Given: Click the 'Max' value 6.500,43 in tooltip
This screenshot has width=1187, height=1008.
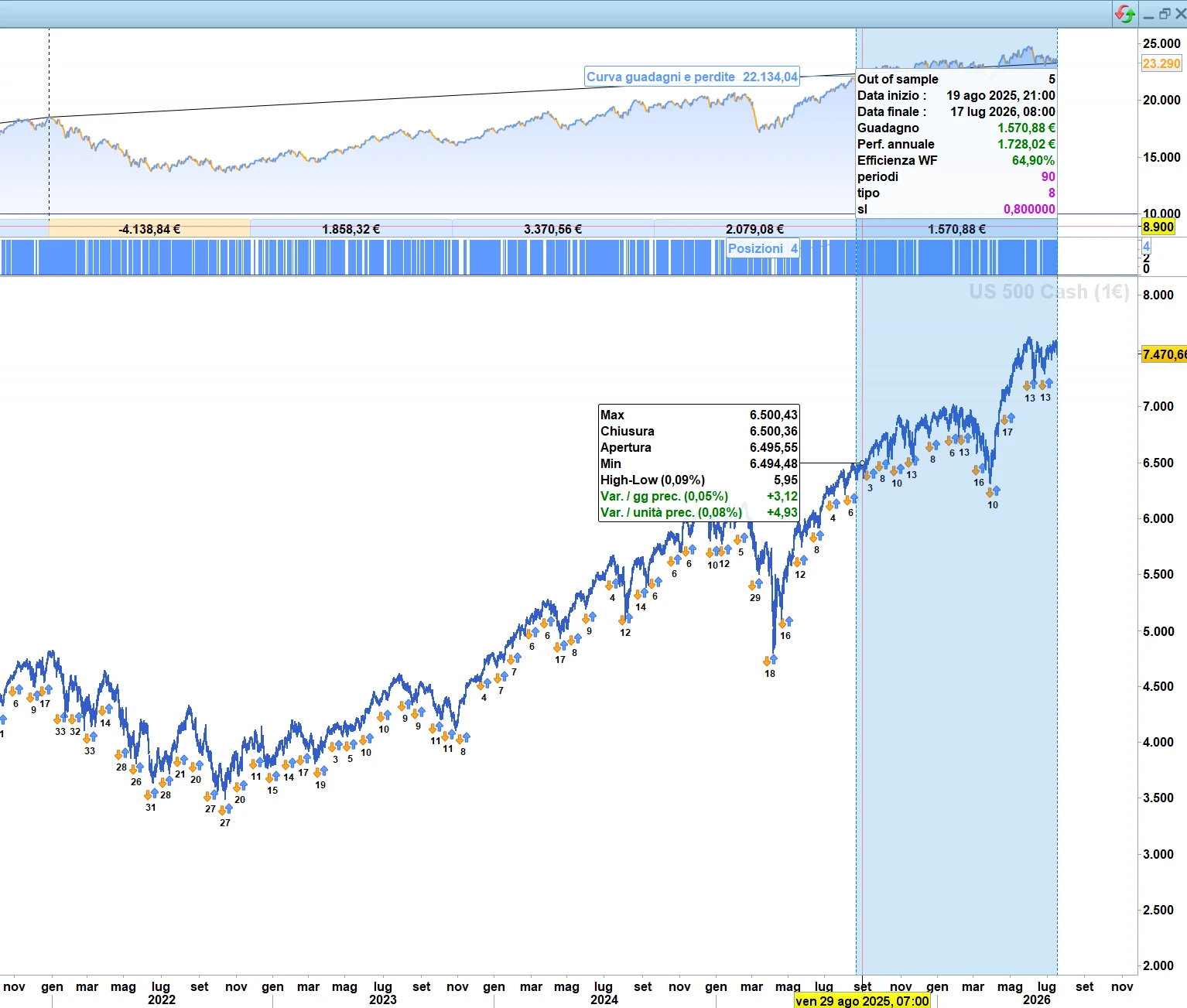Looking at the screenshot, I should tap(773, 415).
